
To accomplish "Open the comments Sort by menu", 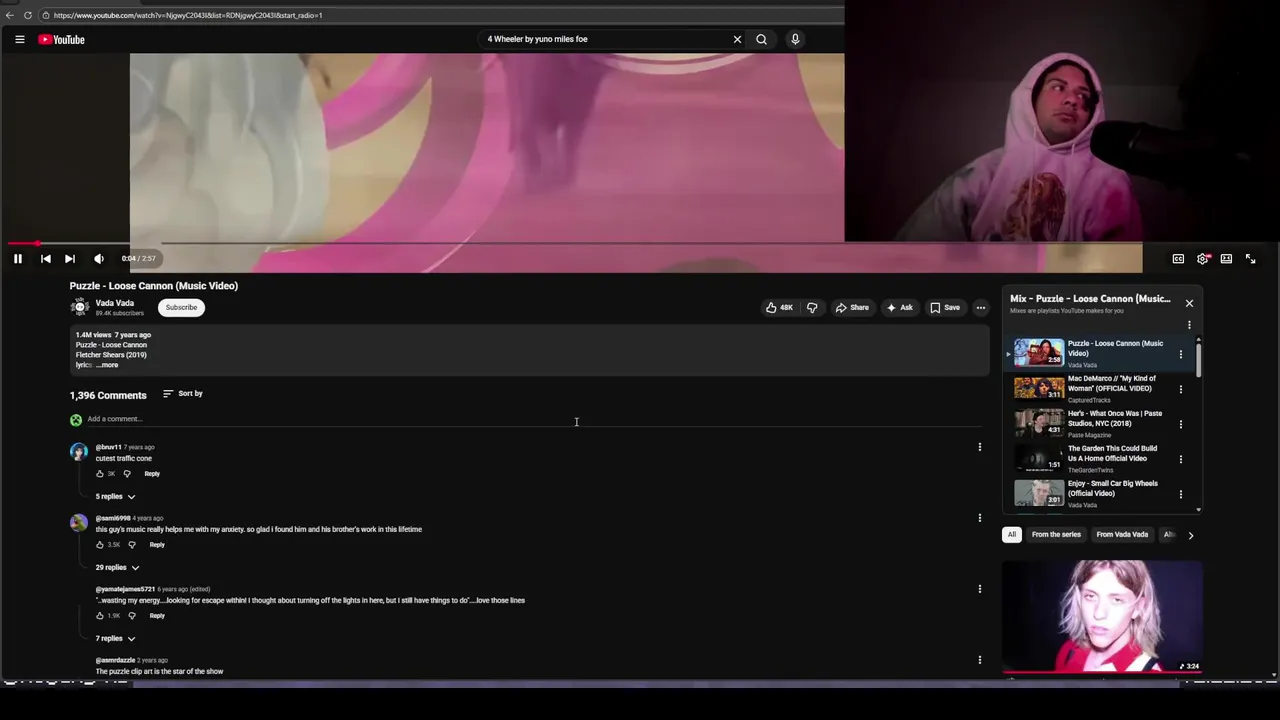I will pos(183,394).
